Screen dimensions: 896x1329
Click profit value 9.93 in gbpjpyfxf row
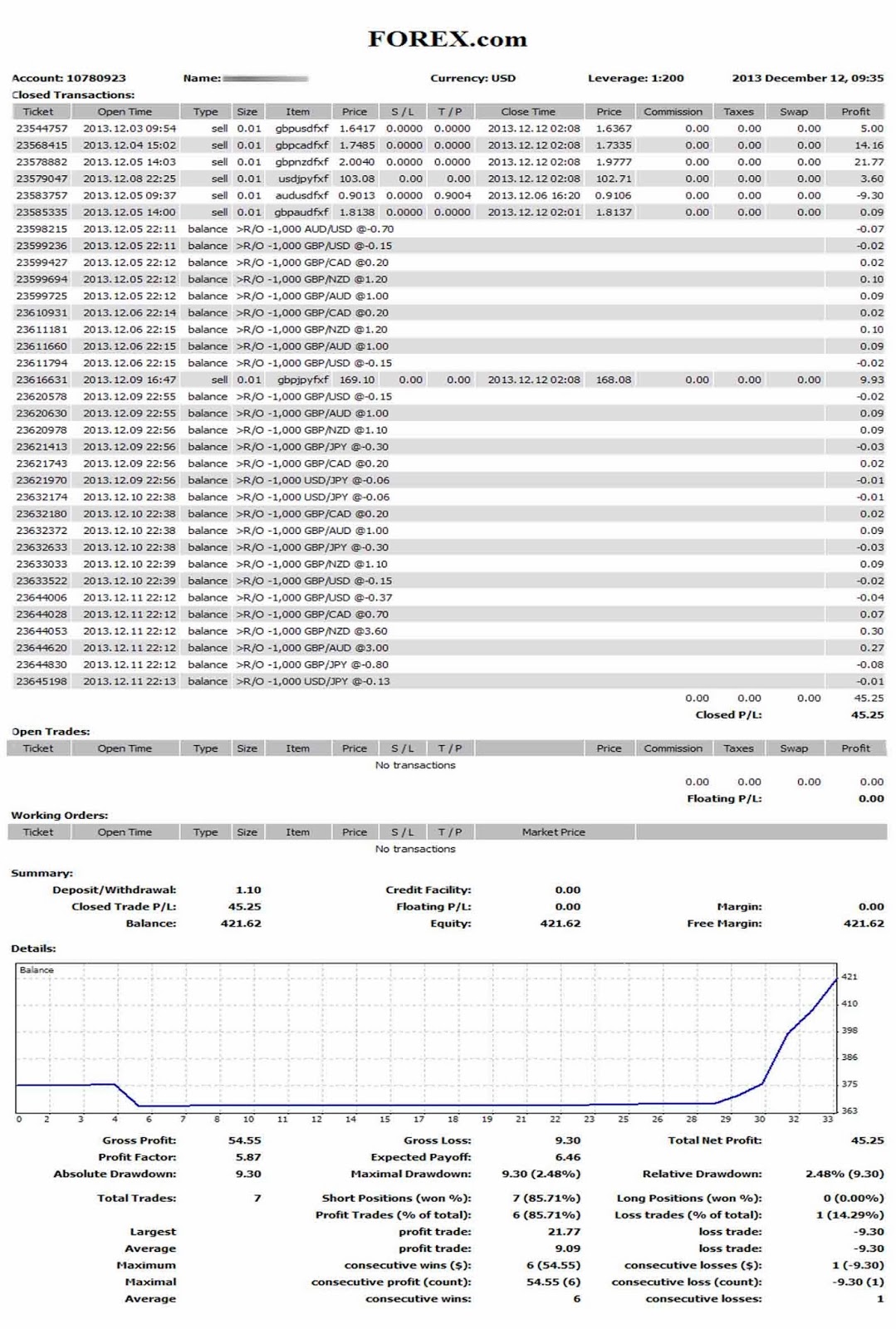pos(872,380)
